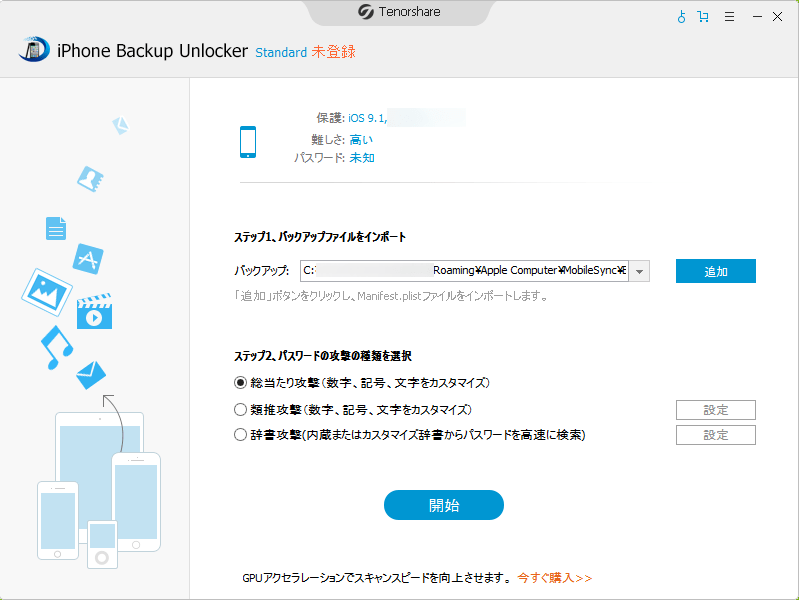Screen dimensions: 799x600
Task: Click the contacts book sidebar icon
Action: pos(90,179)
